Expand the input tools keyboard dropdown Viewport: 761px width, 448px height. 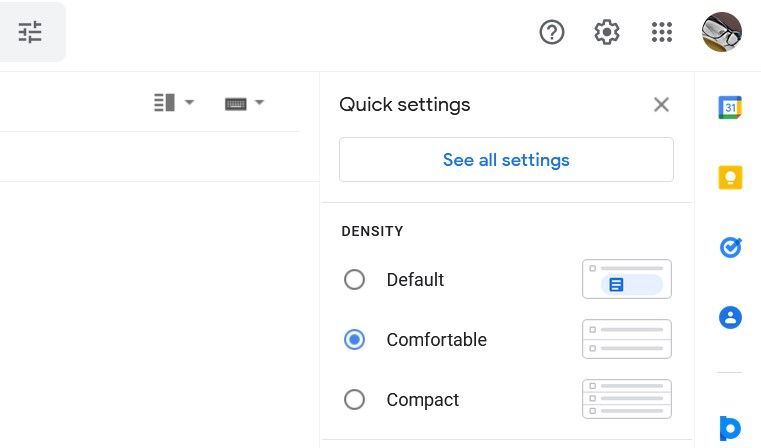[245, 102]
